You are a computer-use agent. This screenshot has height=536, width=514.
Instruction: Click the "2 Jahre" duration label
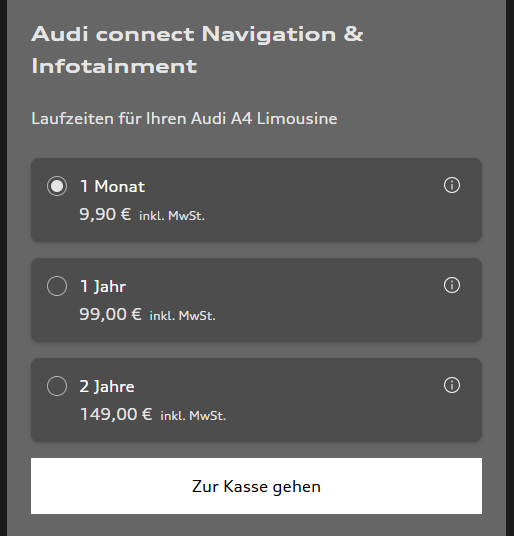coord(107,387)
